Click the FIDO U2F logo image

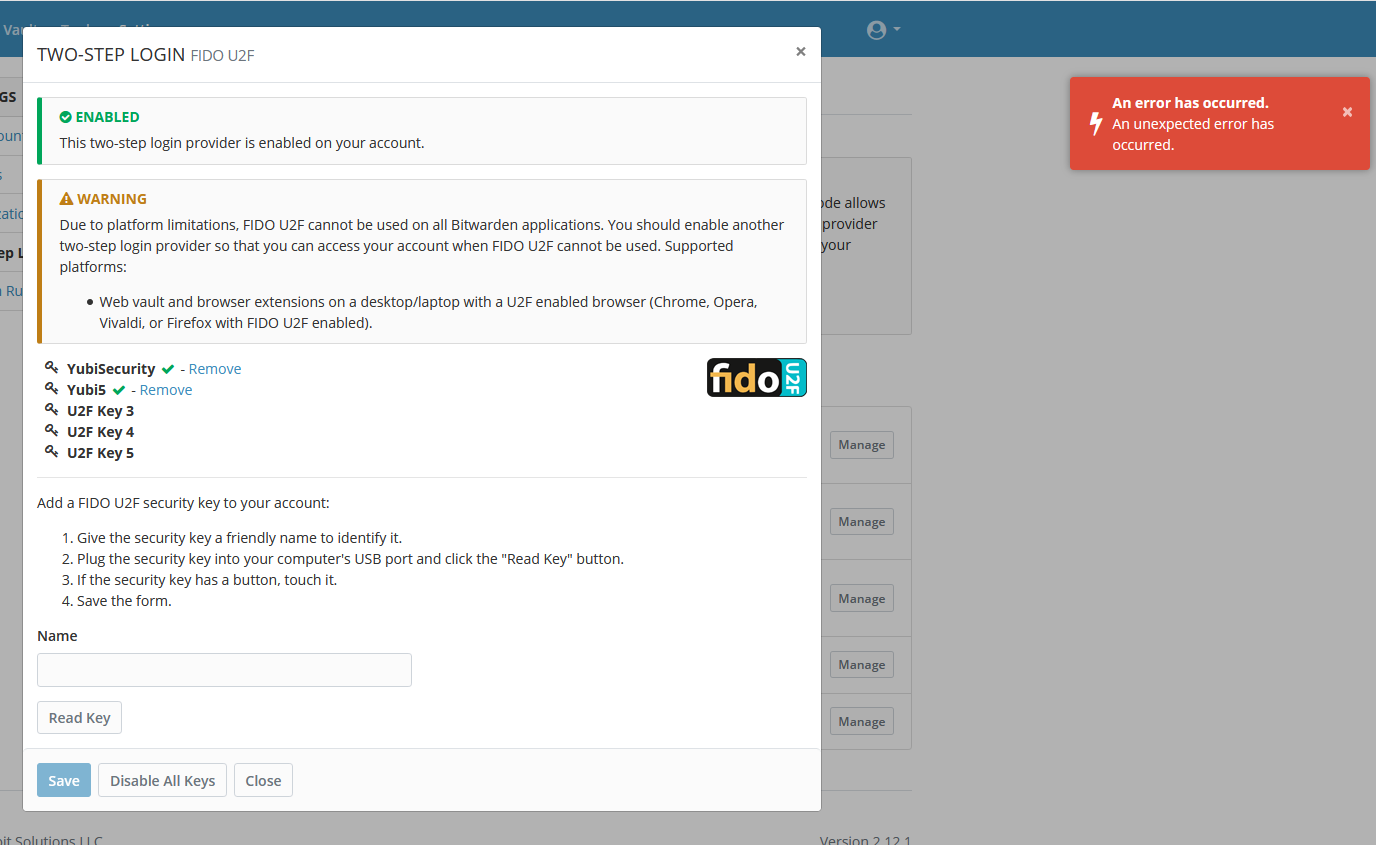pos(757,378)
